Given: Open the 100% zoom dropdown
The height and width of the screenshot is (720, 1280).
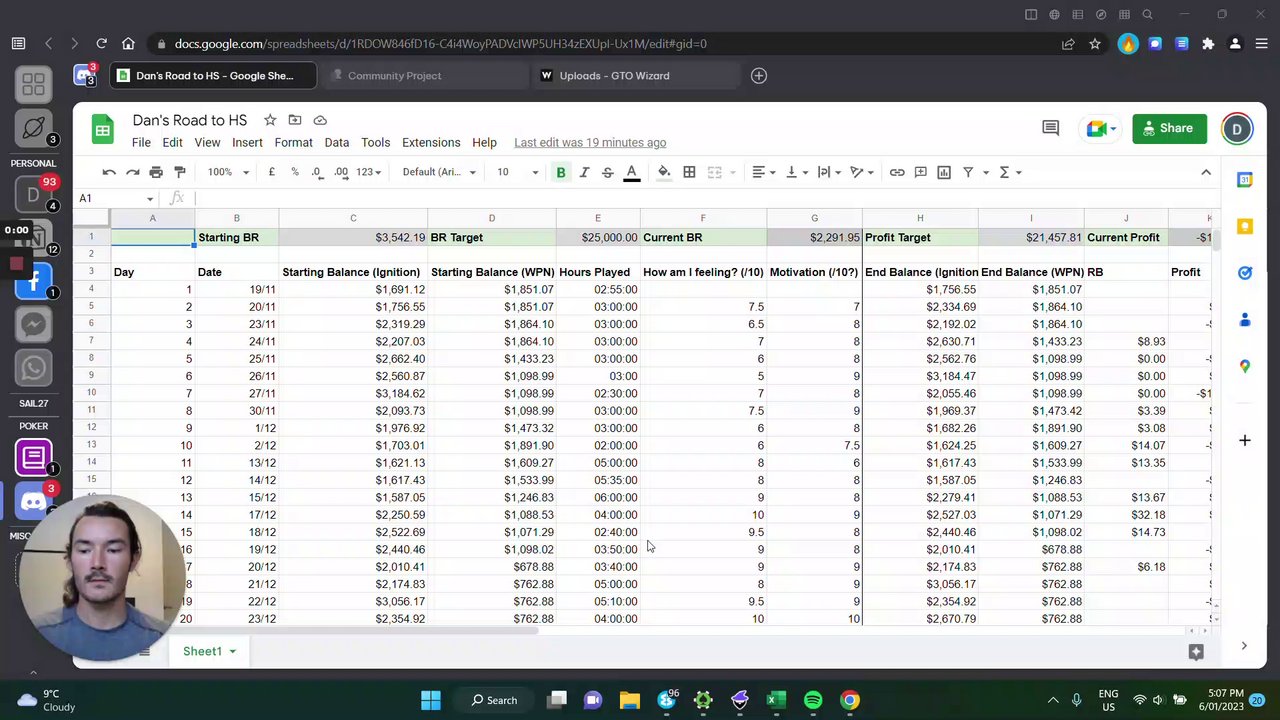Looking at the screenshot, I should coord(228,172).
